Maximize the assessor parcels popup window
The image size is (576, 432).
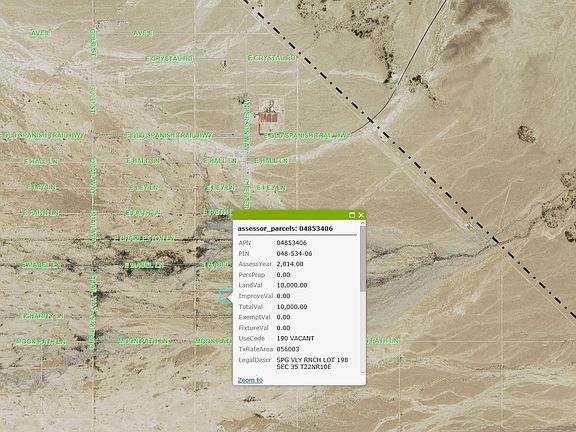tap(352, 215)
